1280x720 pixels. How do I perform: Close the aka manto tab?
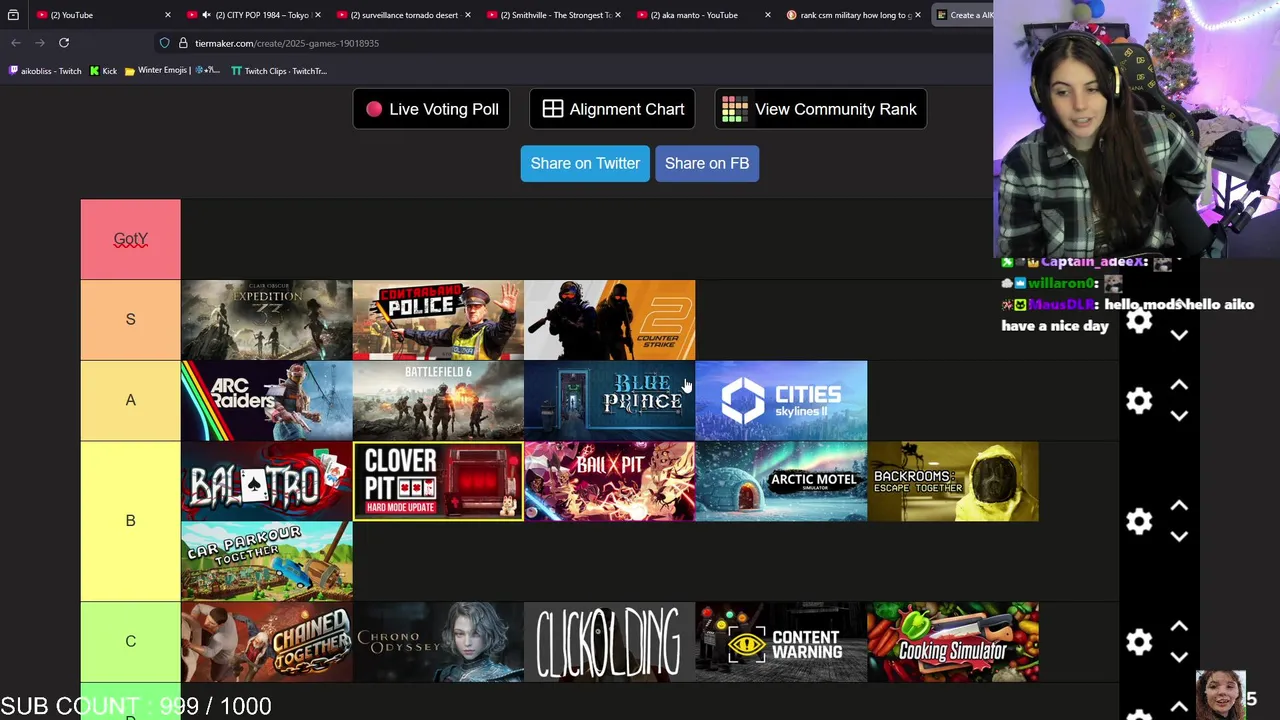click(767, 15)
